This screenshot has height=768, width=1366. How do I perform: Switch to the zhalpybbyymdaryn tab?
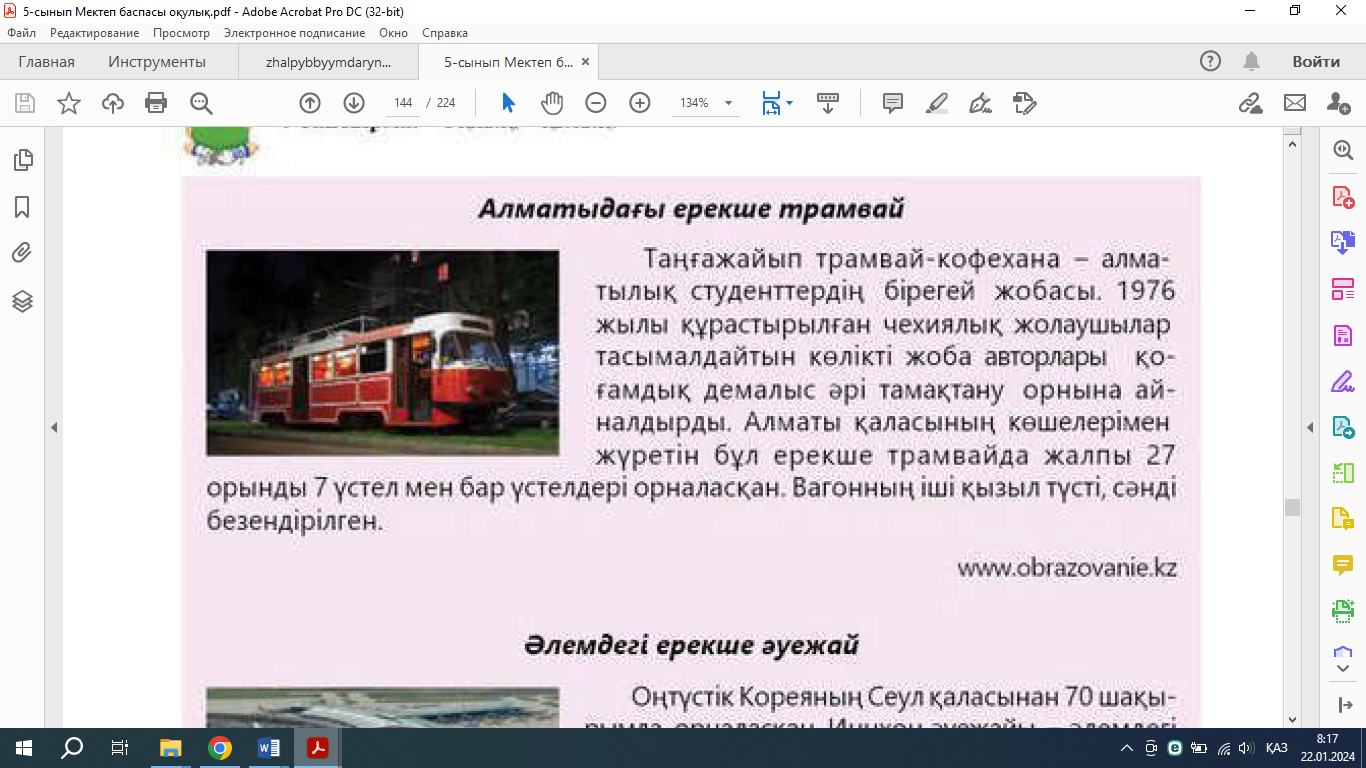(x=329, y=62)
